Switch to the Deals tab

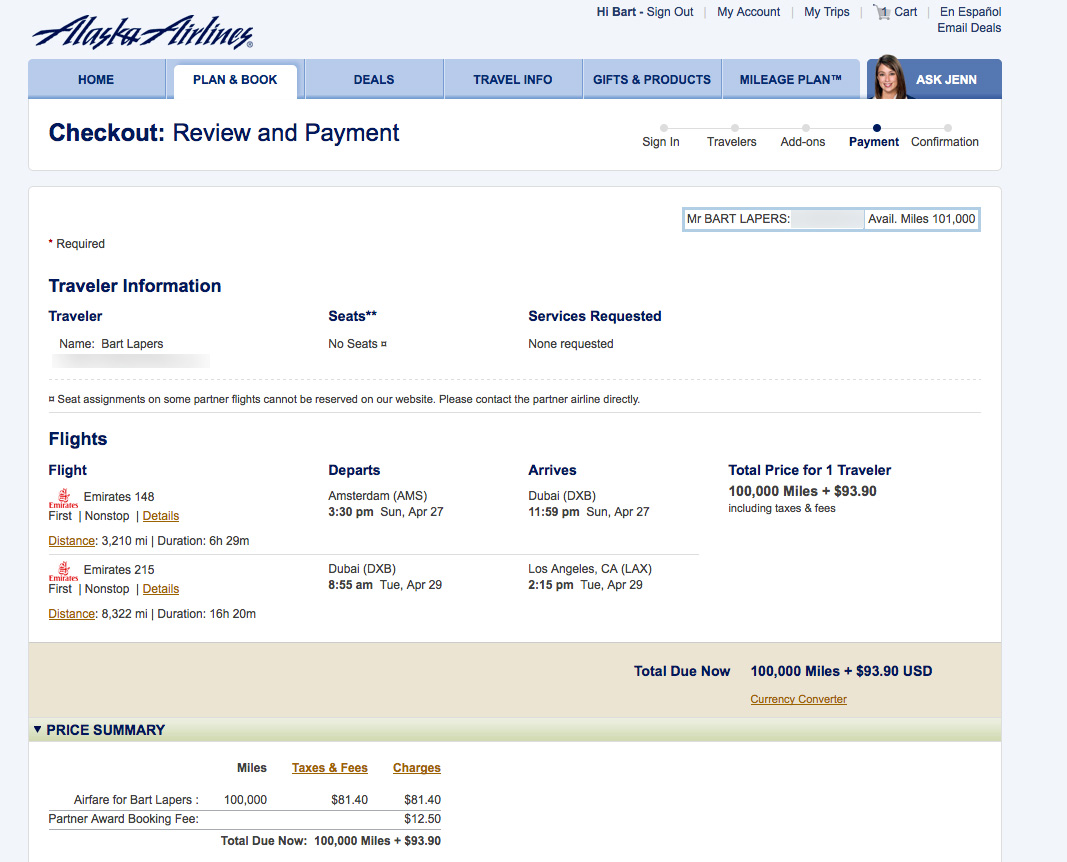click(373, 80)
